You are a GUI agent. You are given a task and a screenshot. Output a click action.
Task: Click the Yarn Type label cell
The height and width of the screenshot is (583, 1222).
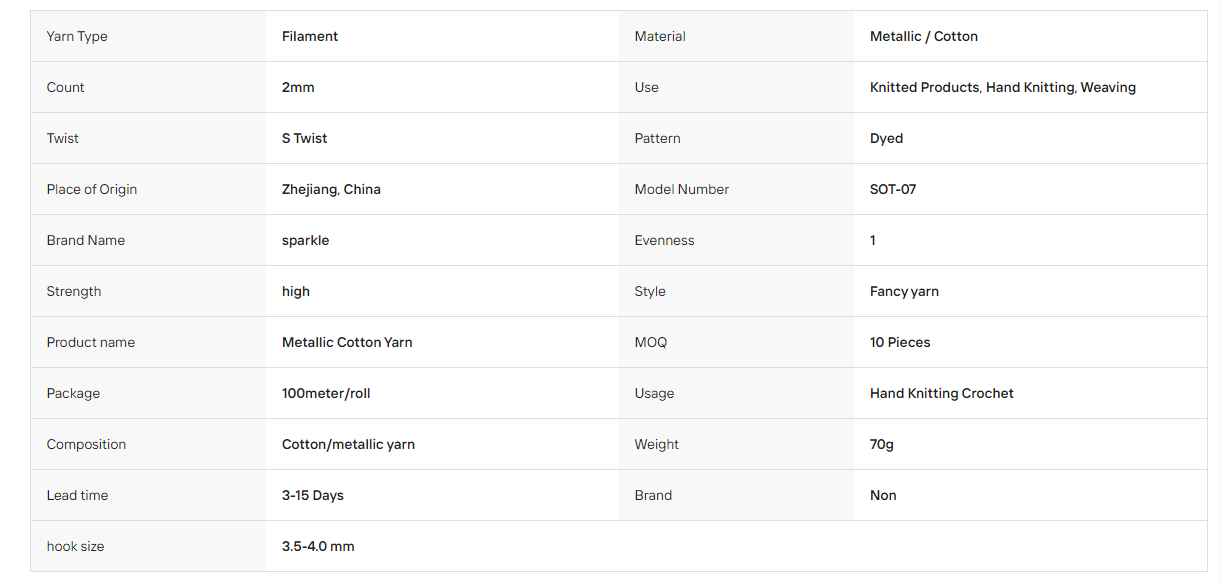(x=148, y=36)
